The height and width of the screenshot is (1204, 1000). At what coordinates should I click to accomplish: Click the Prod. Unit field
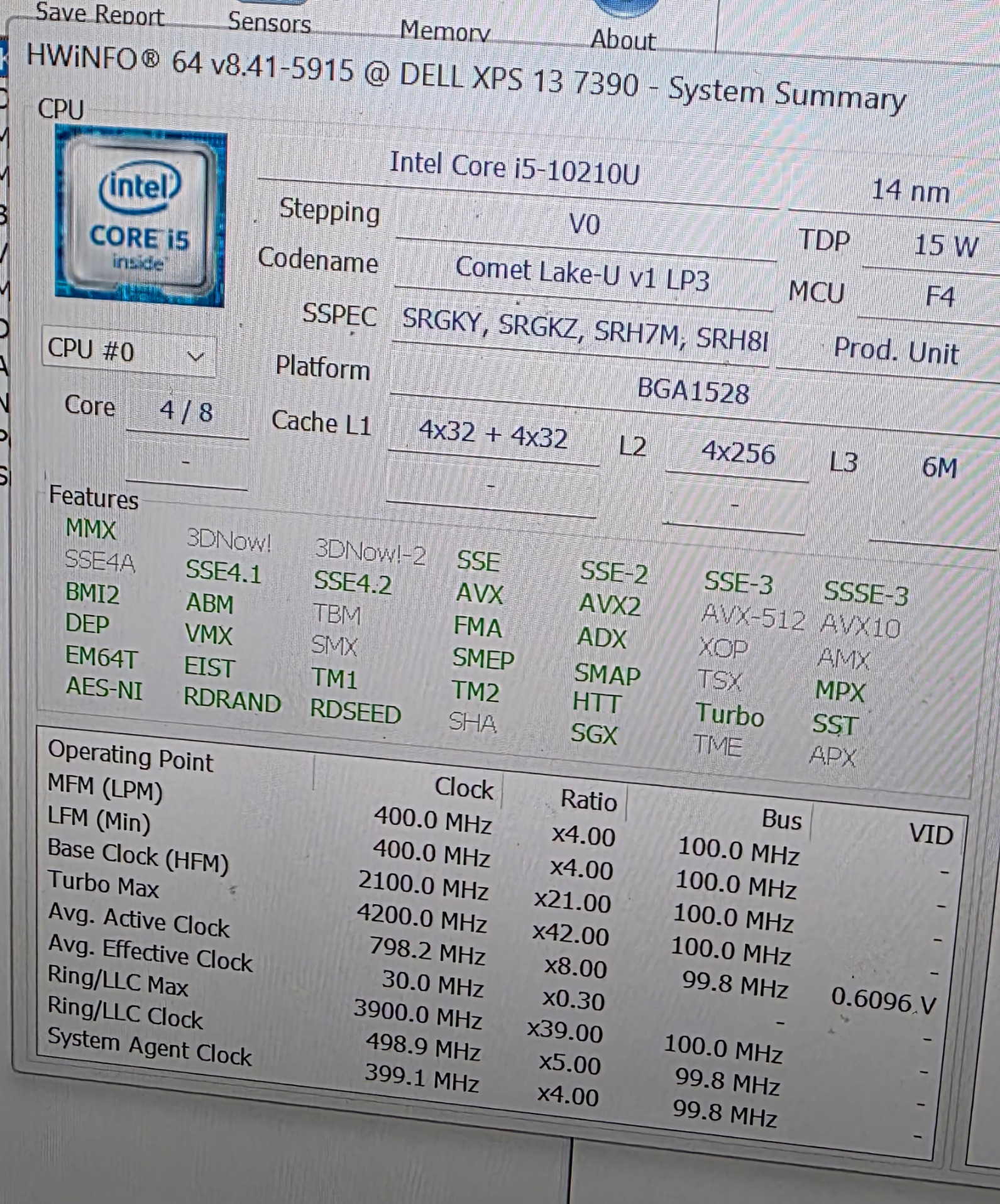896,351
